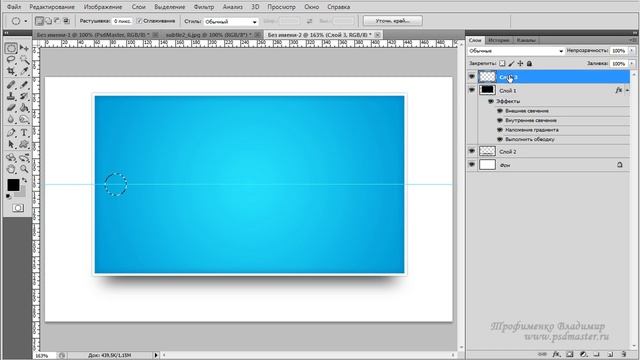Select the Magic Wand tool
This screenshot has height=360, width=640.
tap(24, 60)
